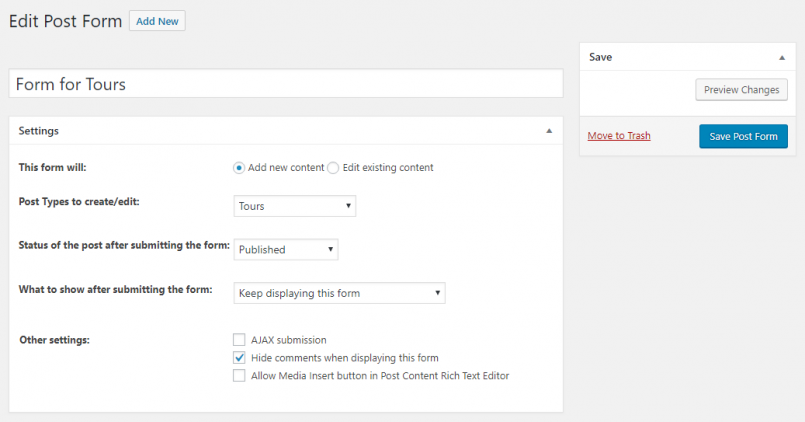Enable Allow Media Insert button checkbox
Screen dimensions: 805x422
coord(239,375)
